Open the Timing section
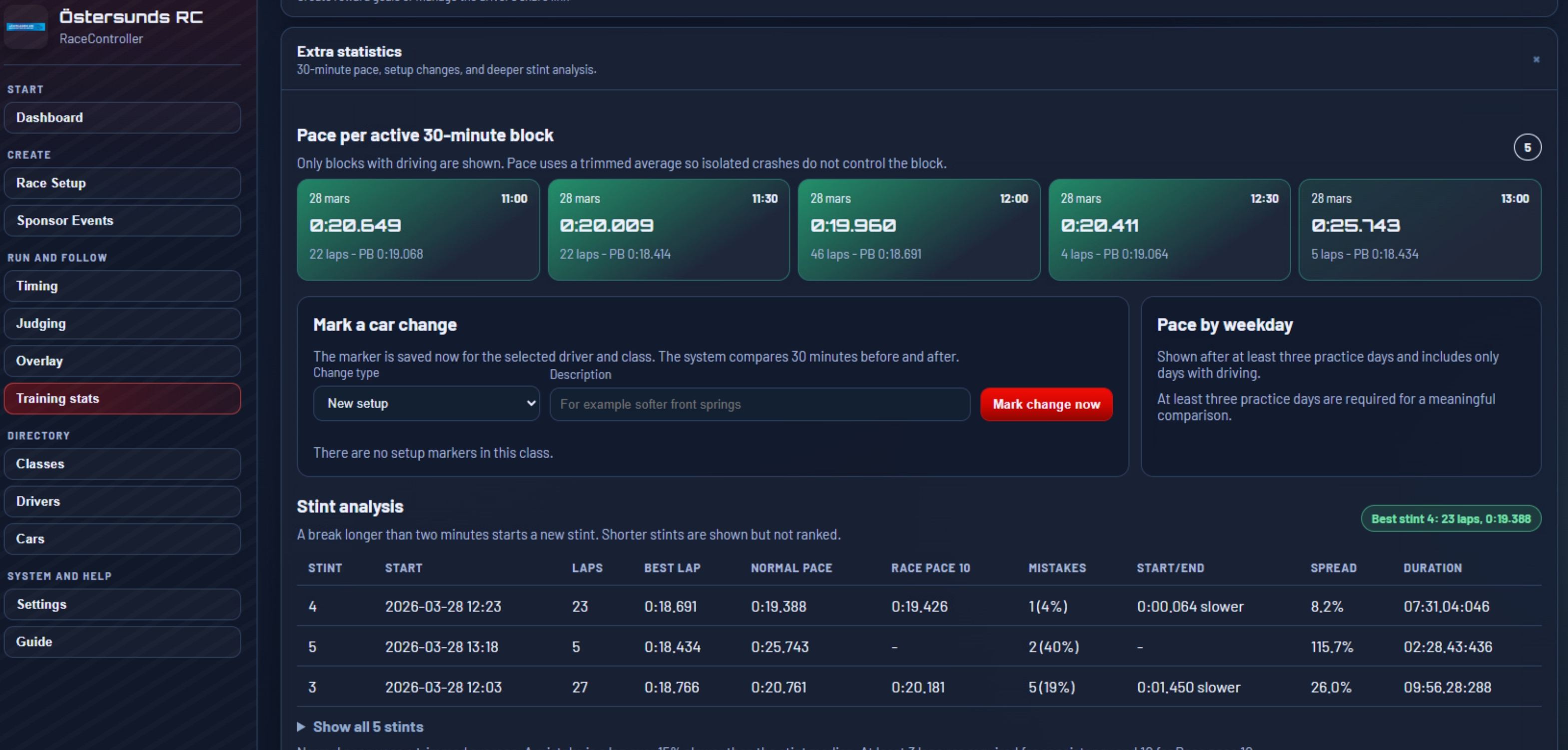This screenshot has height=750, width=1568. pyautogui.click(x=122, y=285)
